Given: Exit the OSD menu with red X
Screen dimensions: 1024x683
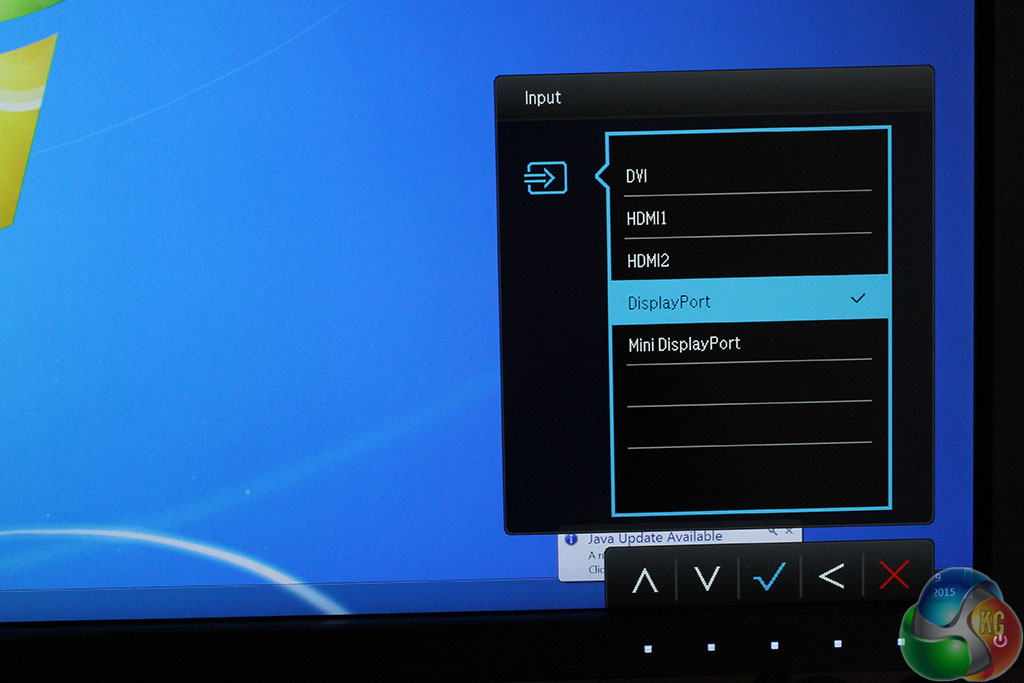Looking at the screenshot, I should [x=893, y=575].
